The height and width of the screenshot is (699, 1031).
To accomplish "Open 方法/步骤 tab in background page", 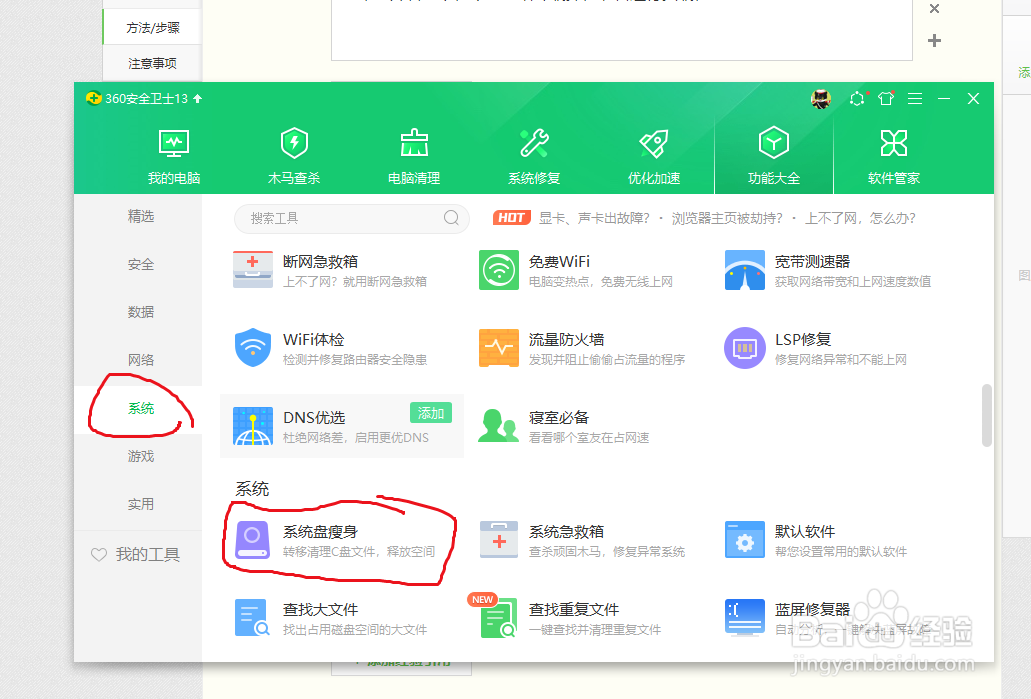I will pos(153,28).
